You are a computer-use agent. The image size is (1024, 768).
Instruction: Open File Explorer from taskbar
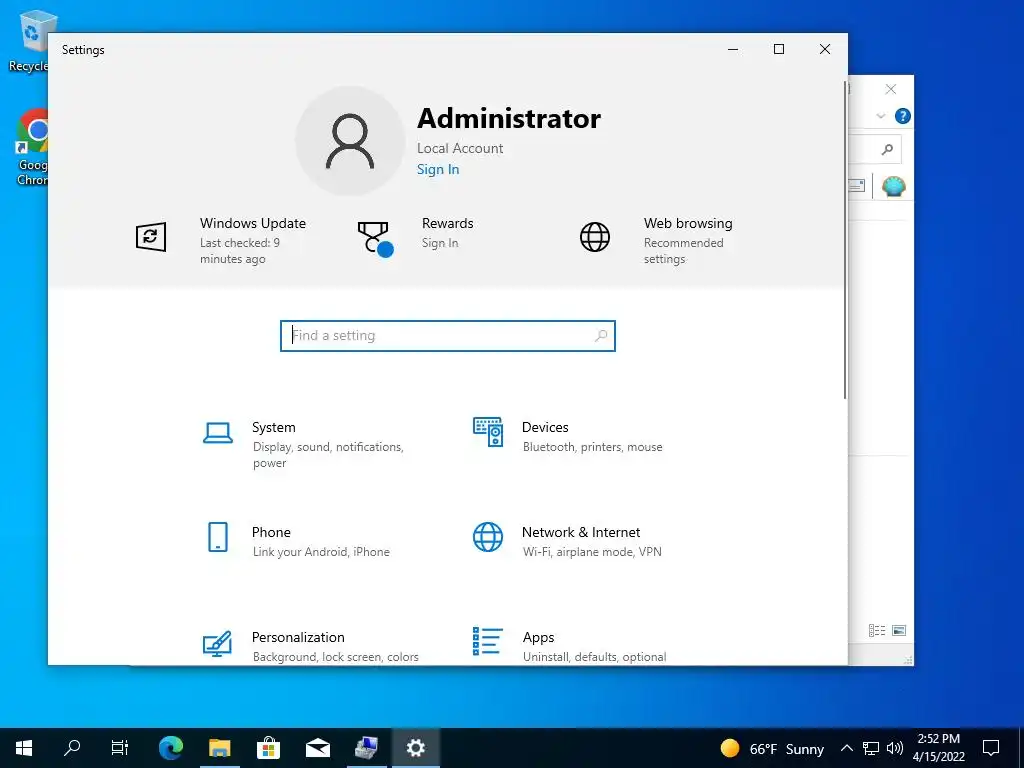pyautogui.click(x=220, y=748)
